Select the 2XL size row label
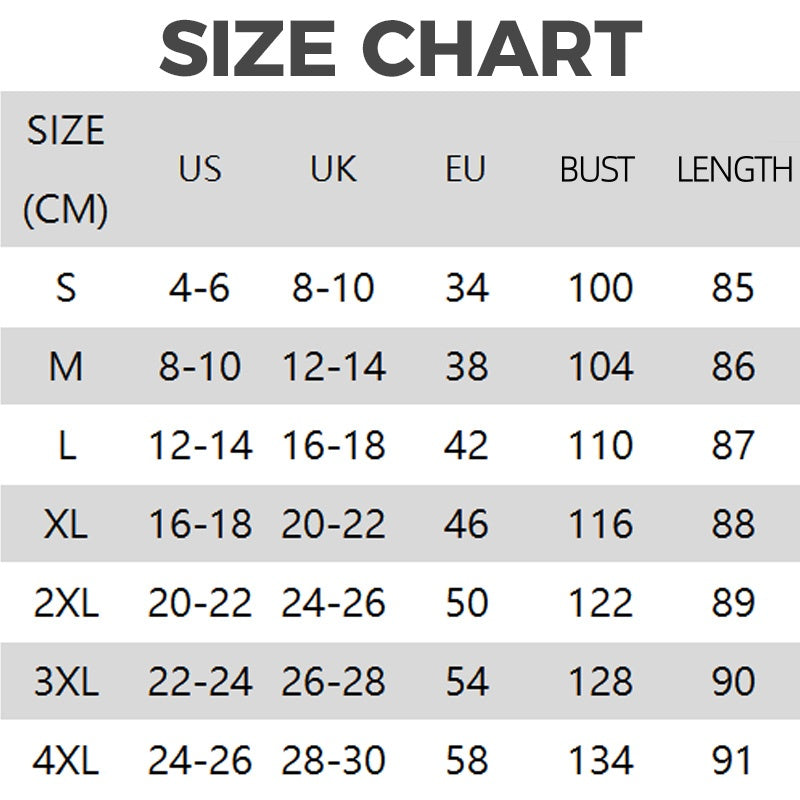The image size is (800, 800). (66, 603)
